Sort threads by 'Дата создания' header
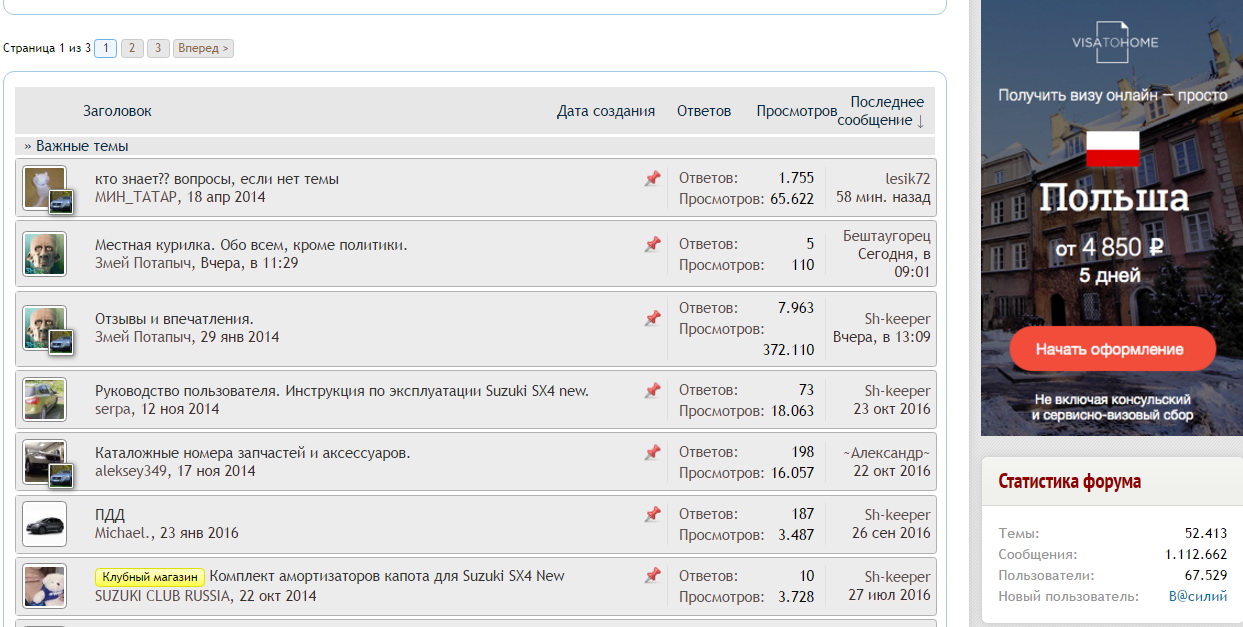Screen dimensions: 1243x627 (605, 111)
